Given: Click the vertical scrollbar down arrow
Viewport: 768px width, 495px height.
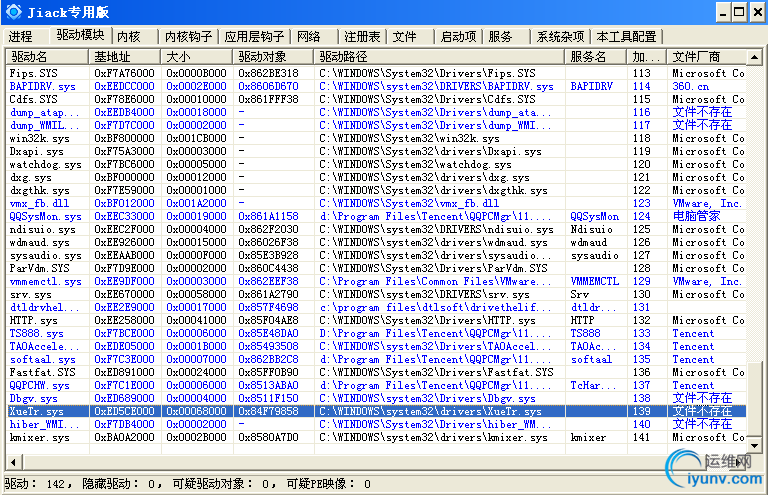Looking at the screenshot, I should pos(754,446).
